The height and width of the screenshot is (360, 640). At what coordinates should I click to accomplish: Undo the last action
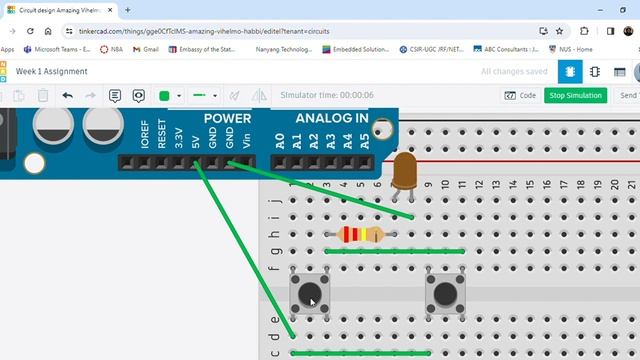(68, 96)
